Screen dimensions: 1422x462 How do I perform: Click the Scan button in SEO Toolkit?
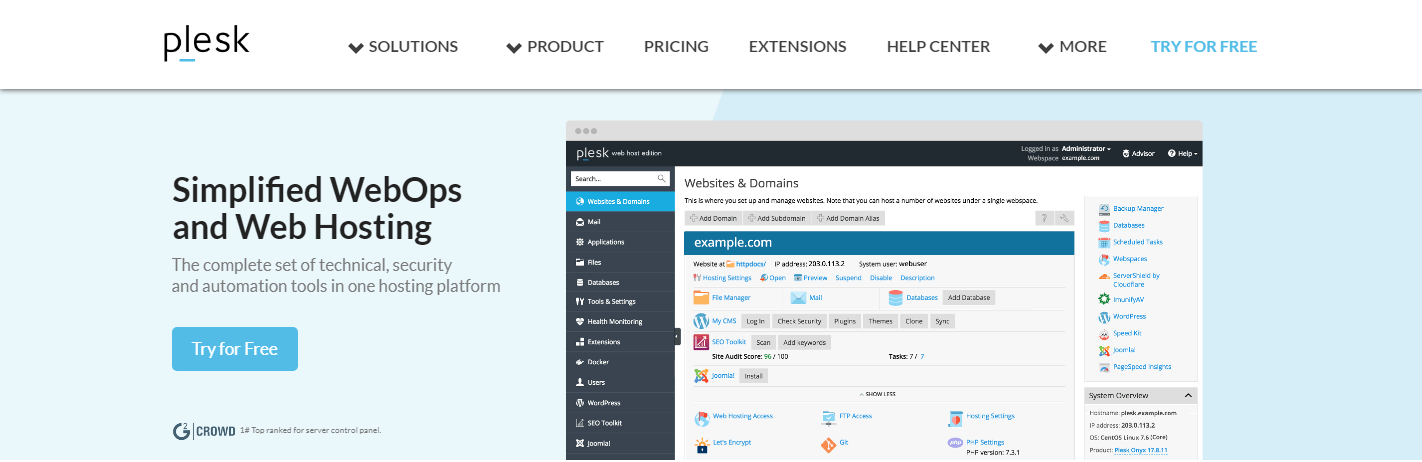coord(763,342)
